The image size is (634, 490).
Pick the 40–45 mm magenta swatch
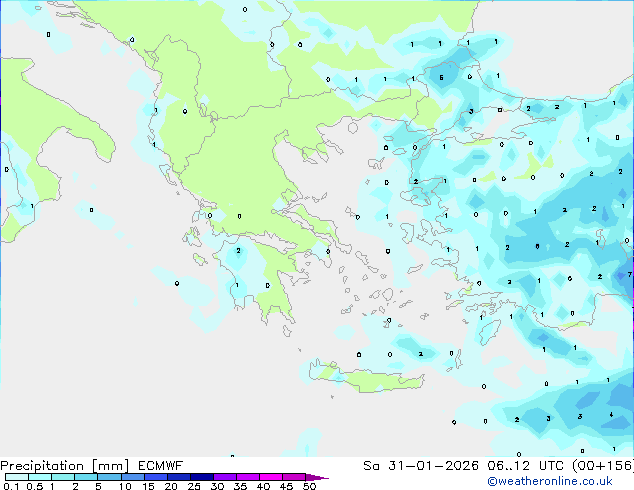271,477
